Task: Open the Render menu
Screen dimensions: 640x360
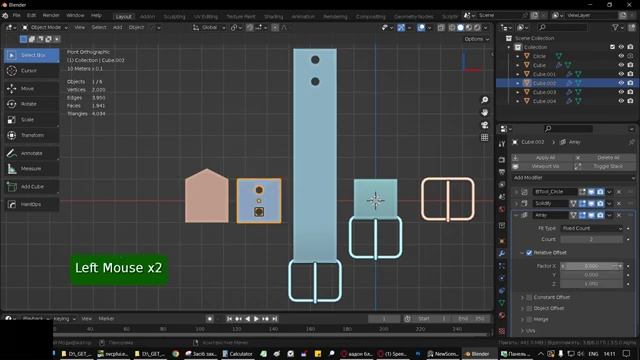Action: [x=51, y=16]
